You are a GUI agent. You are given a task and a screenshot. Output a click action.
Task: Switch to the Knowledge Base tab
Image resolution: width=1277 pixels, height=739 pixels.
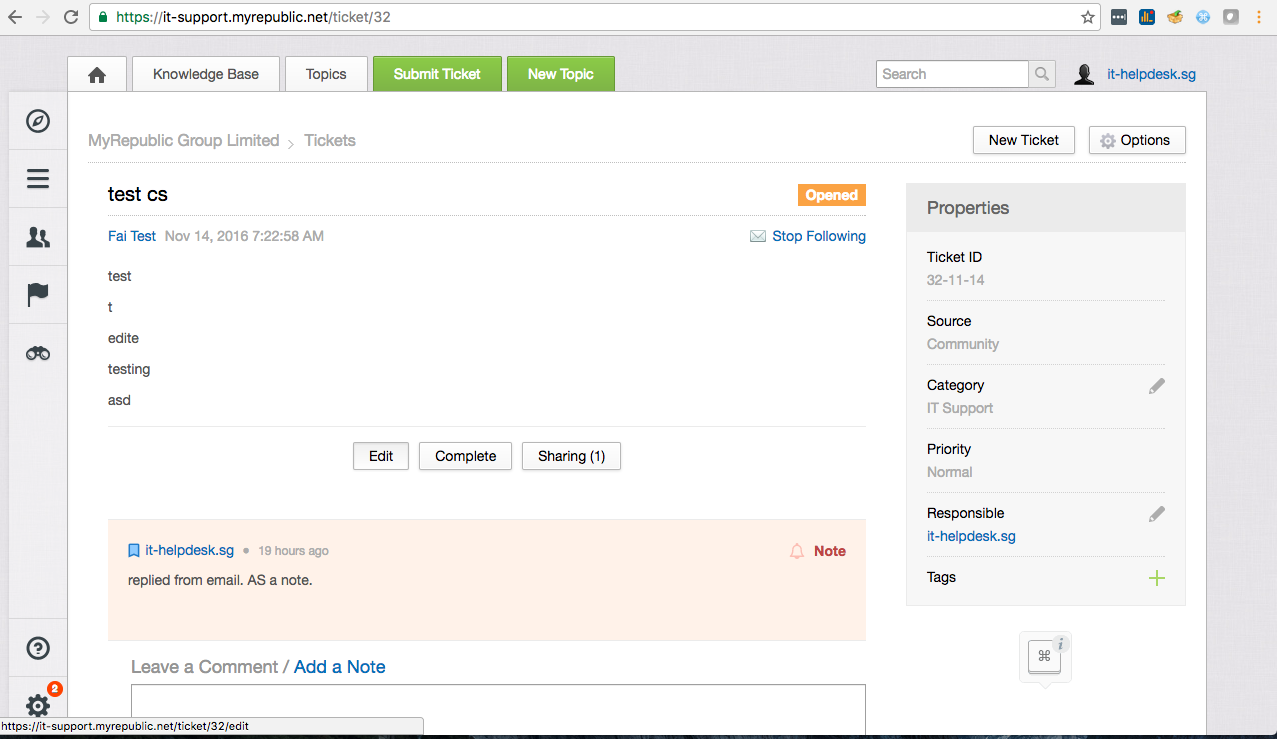coord(206,74)
